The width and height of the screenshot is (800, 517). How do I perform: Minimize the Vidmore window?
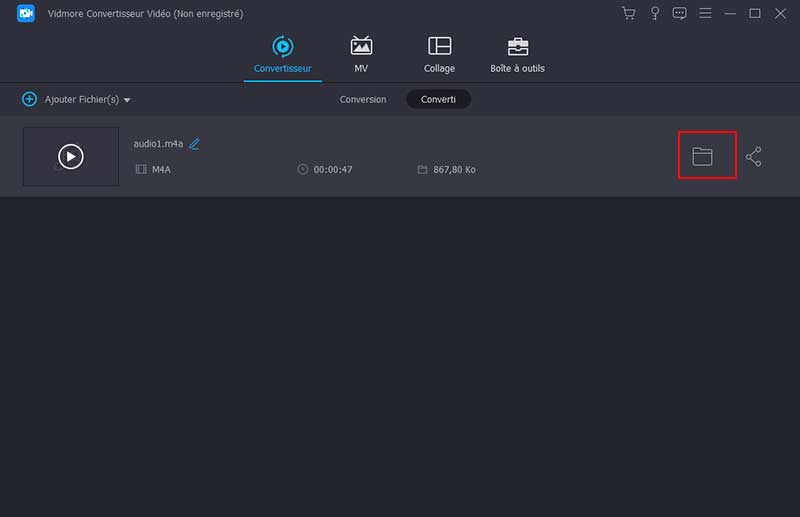730,13
